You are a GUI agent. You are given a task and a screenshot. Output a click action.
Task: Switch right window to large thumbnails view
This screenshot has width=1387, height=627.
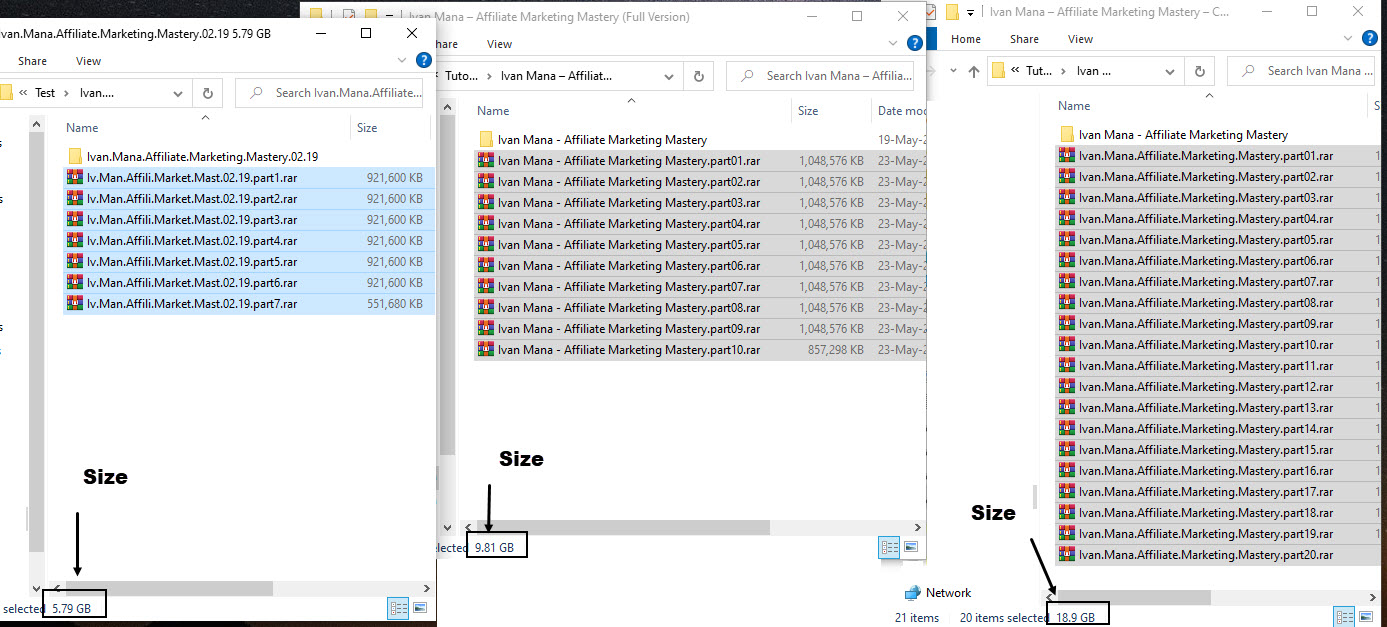1368,617
